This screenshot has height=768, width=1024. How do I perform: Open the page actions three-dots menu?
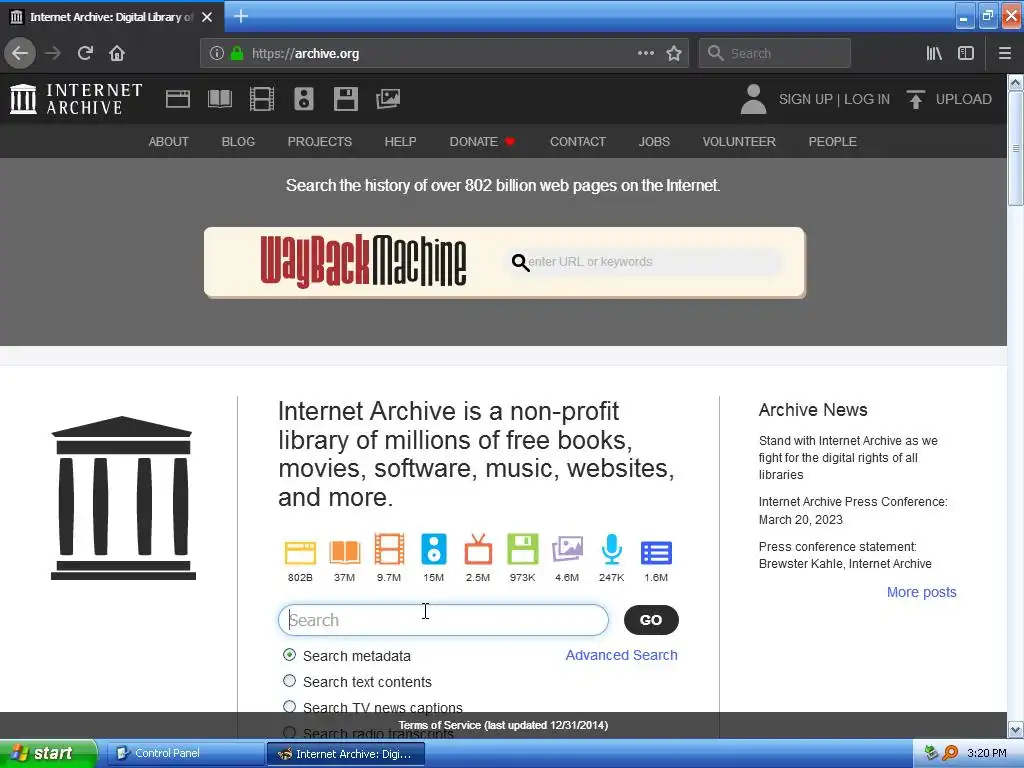coord(645,53)
